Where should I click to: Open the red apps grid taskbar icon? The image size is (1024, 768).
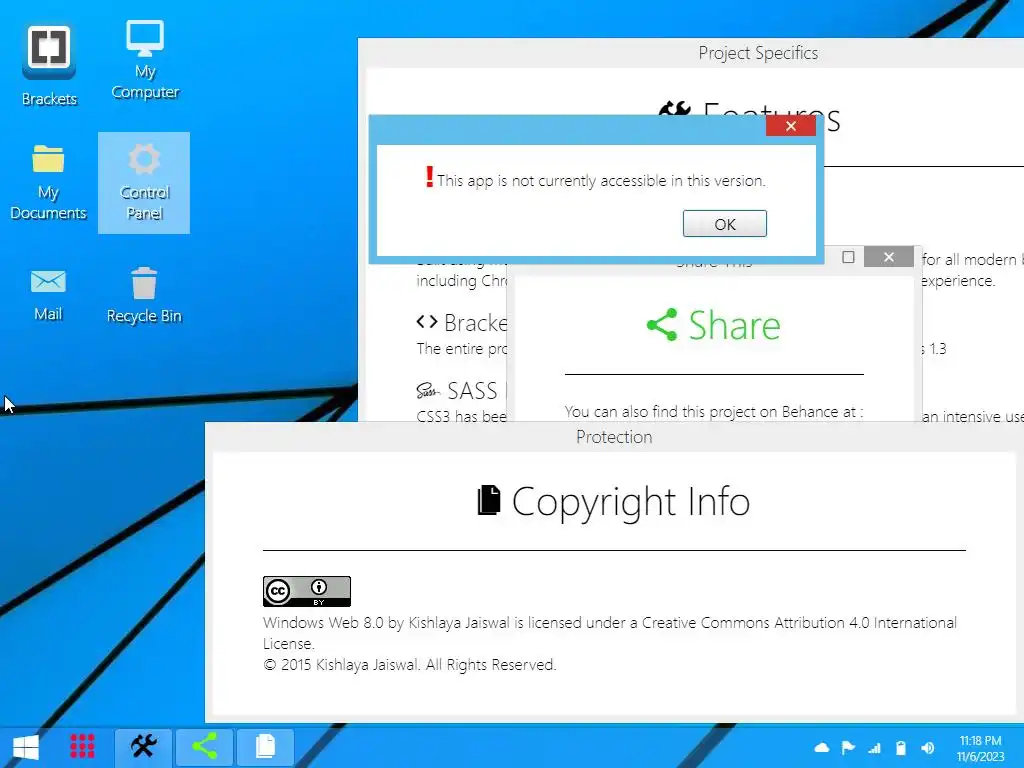click(82, 746)
